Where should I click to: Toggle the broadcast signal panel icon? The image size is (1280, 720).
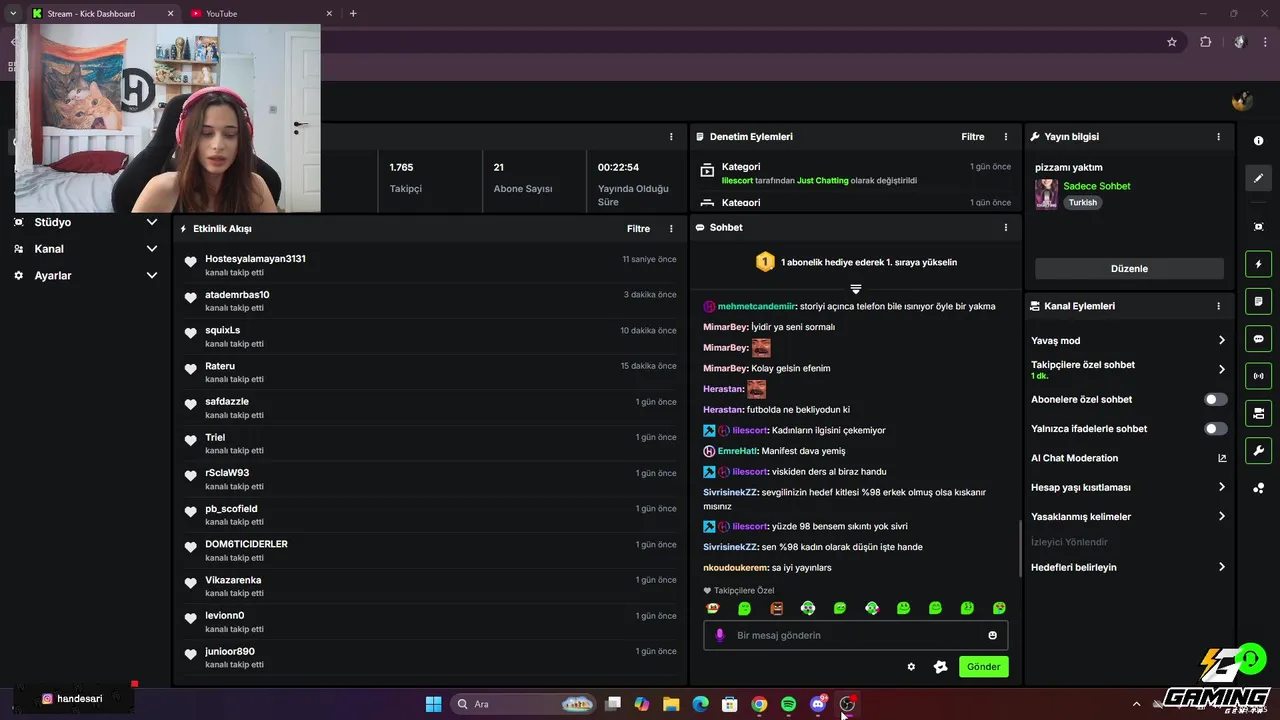point(1258,376)
